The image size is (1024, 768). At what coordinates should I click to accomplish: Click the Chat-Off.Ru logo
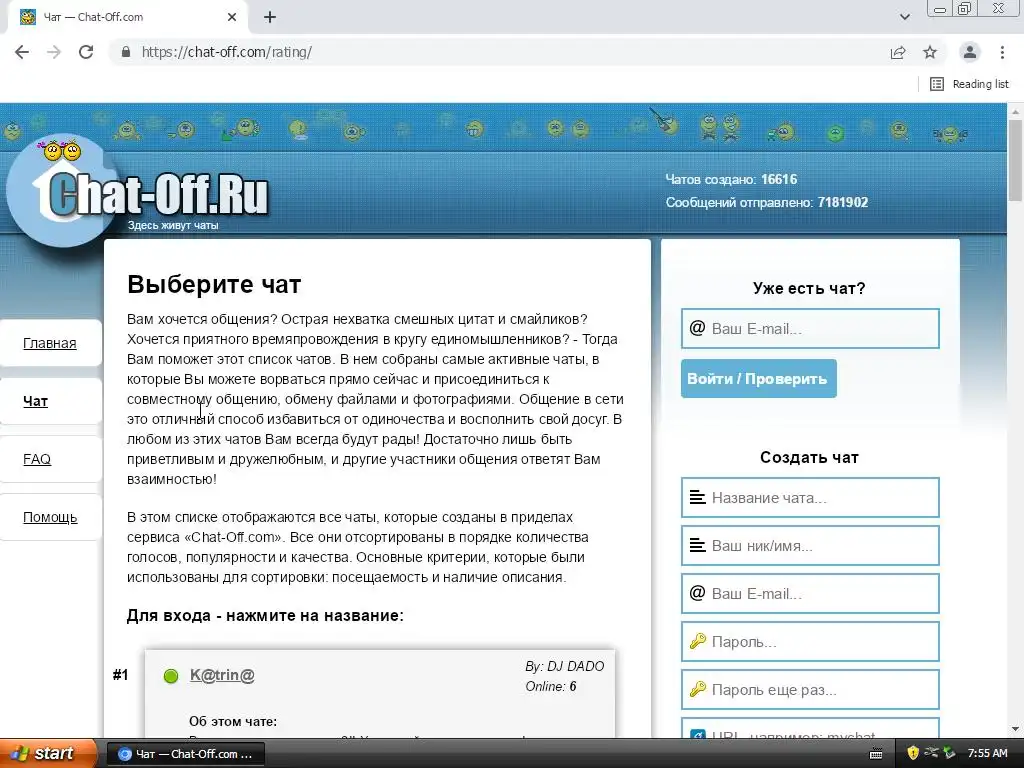click(138, 191)
